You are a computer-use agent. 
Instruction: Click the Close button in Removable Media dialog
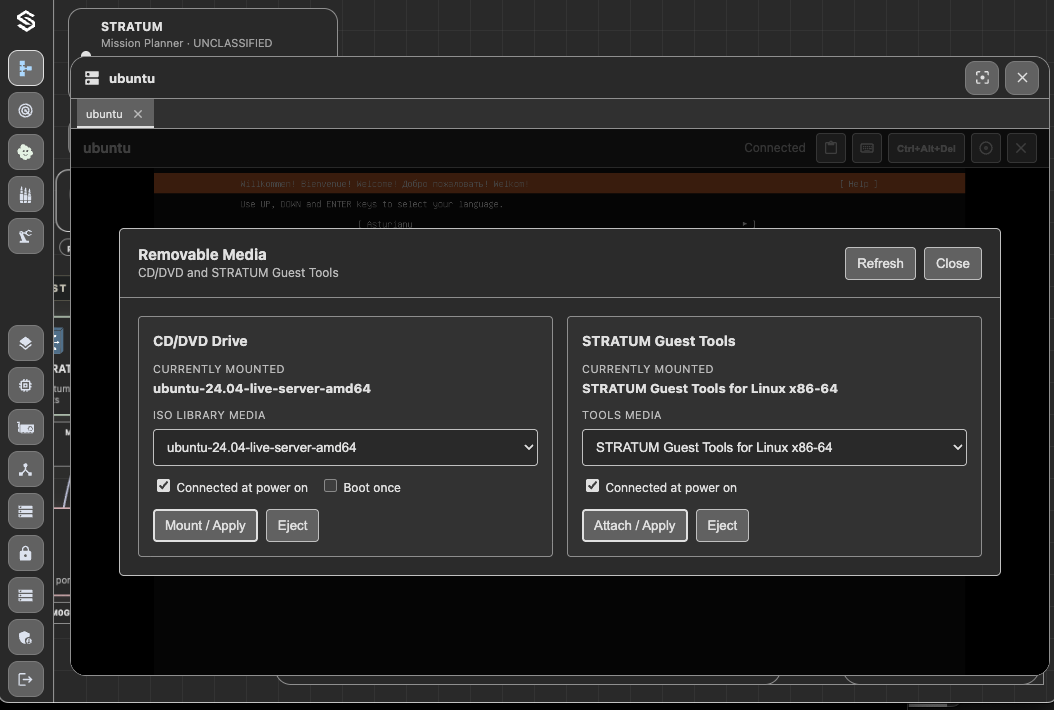point(952,264)
